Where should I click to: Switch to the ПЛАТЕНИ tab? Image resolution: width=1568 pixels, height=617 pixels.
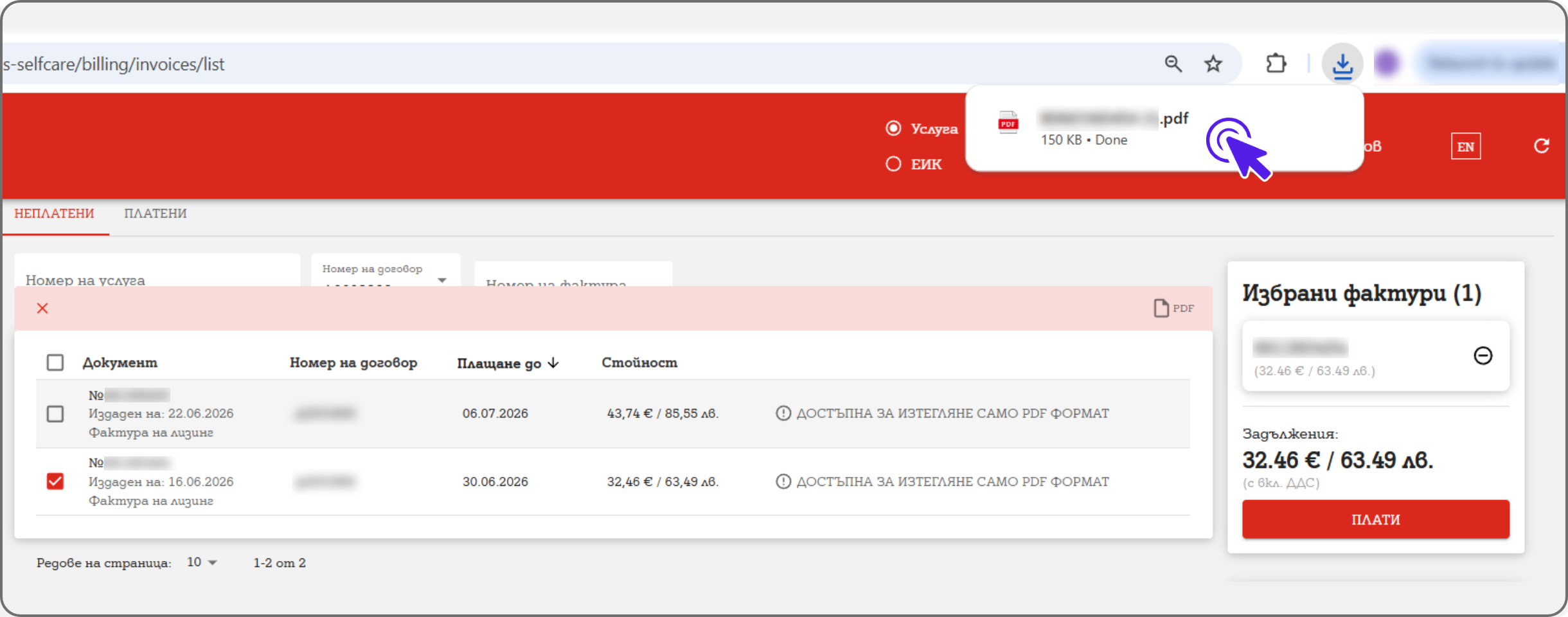pyautogui.click(x=156, y=213)
